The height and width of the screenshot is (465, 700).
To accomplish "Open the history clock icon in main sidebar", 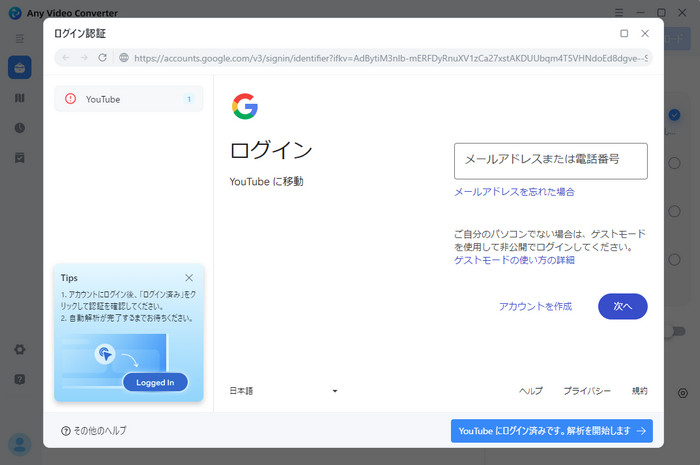I will (x=20, y=128).
